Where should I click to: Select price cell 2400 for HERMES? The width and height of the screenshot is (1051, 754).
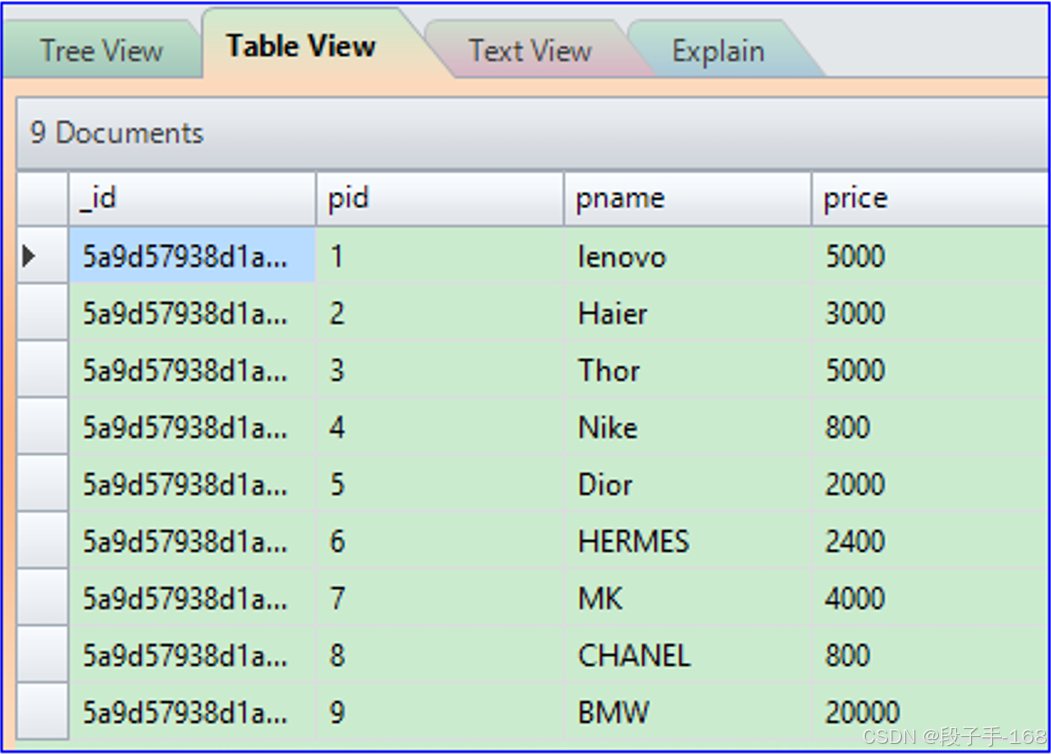pos(931,540)
